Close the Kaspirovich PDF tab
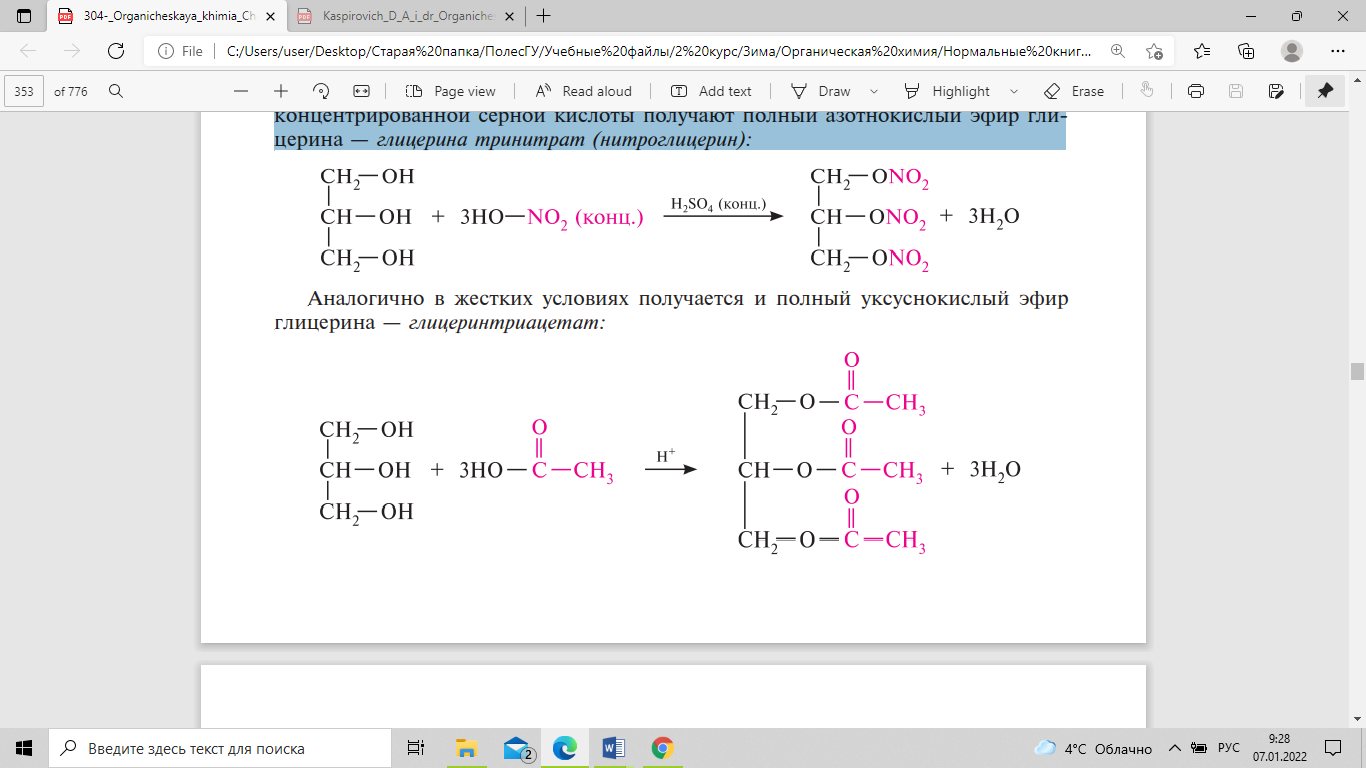Screen dimensions: 1366x768 point(511,16)
